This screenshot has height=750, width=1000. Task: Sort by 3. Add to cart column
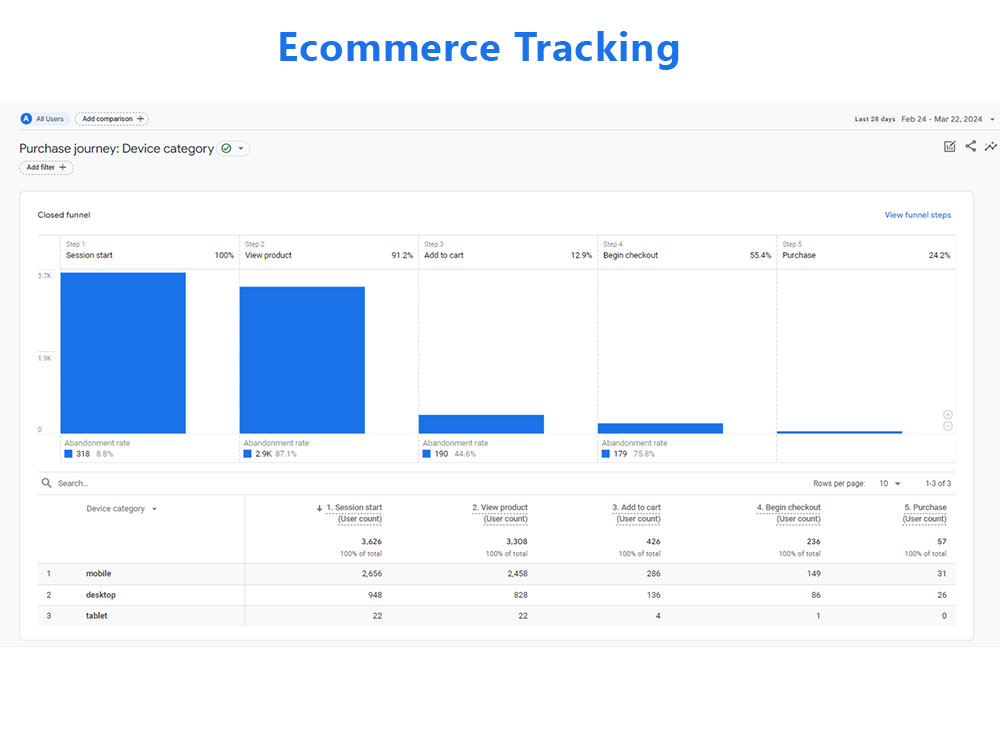636,513
